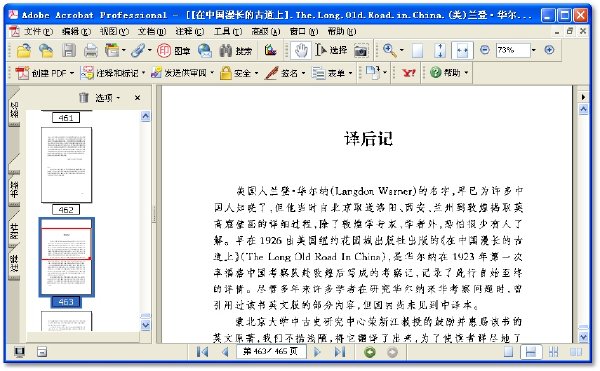The width and height of the screenshot is (600, 371).
Task: Click thumbnail panel scroll up arrow
Action: (145, 116)
